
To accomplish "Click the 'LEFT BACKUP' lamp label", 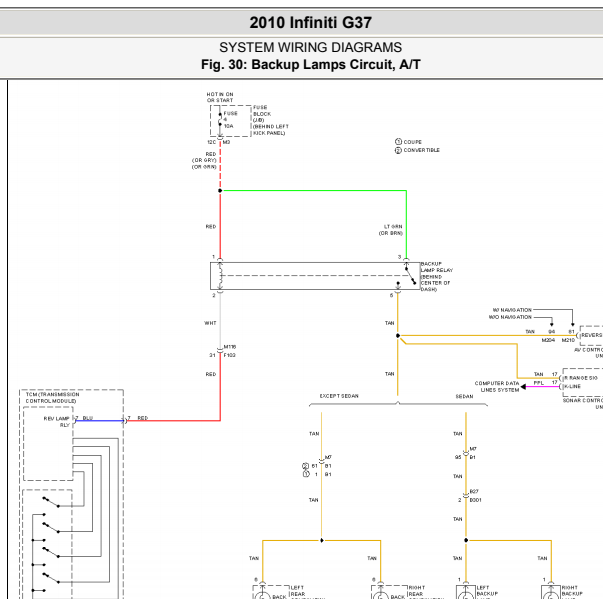I will coord(487,591).
